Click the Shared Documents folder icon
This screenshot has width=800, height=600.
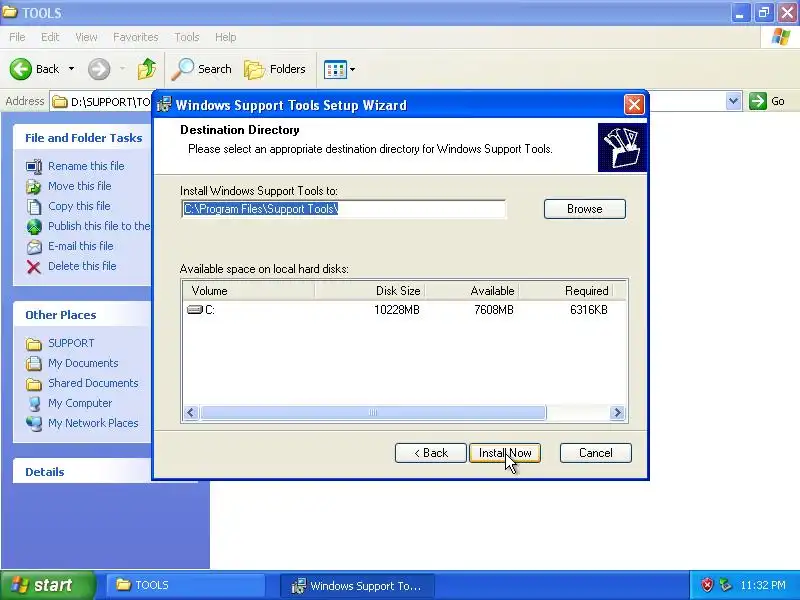click(x=34, y=384)
